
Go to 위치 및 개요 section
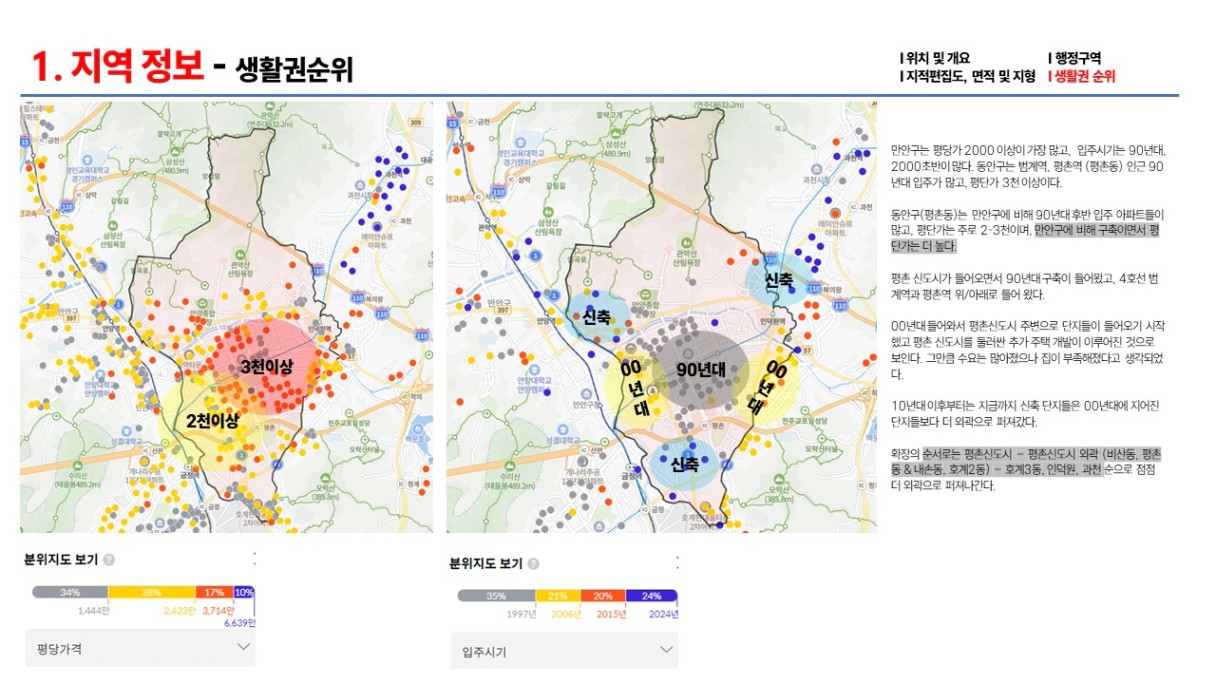(x=935, y=58)
